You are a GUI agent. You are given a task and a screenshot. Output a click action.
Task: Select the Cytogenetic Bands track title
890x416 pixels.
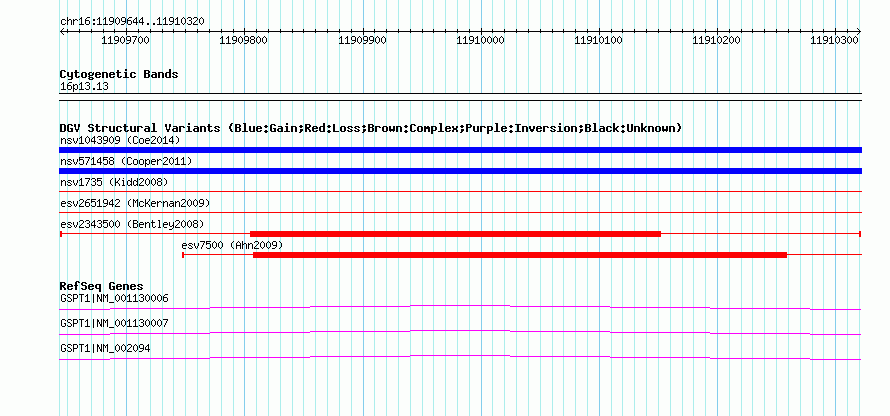(119, 74)
